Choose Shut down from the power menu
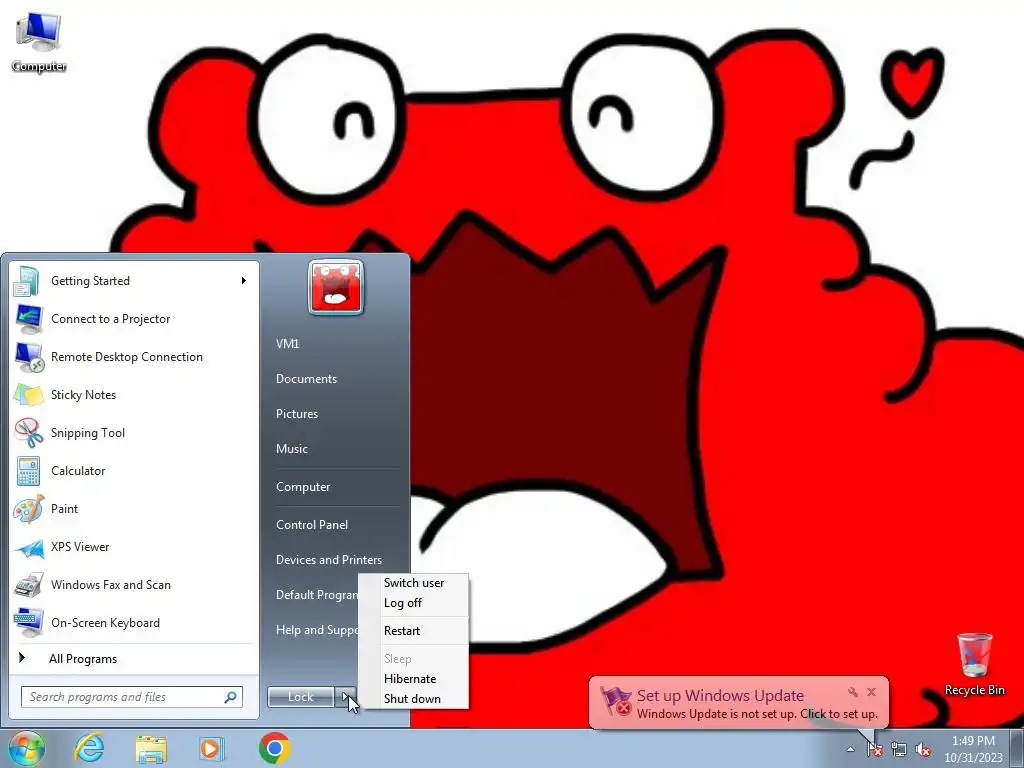Image resolution: width=1024 pixels, height=768 pixels. (412, 699)
